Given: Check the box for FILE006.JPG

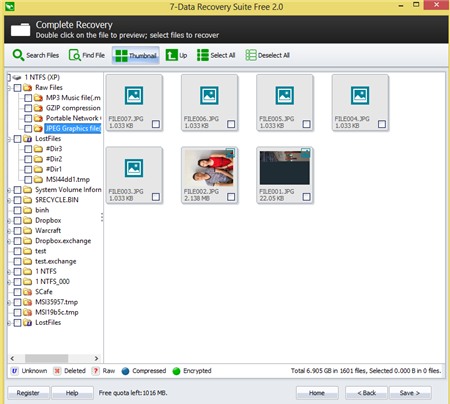Looking at the screenshot, I should (x=231, y=124).
